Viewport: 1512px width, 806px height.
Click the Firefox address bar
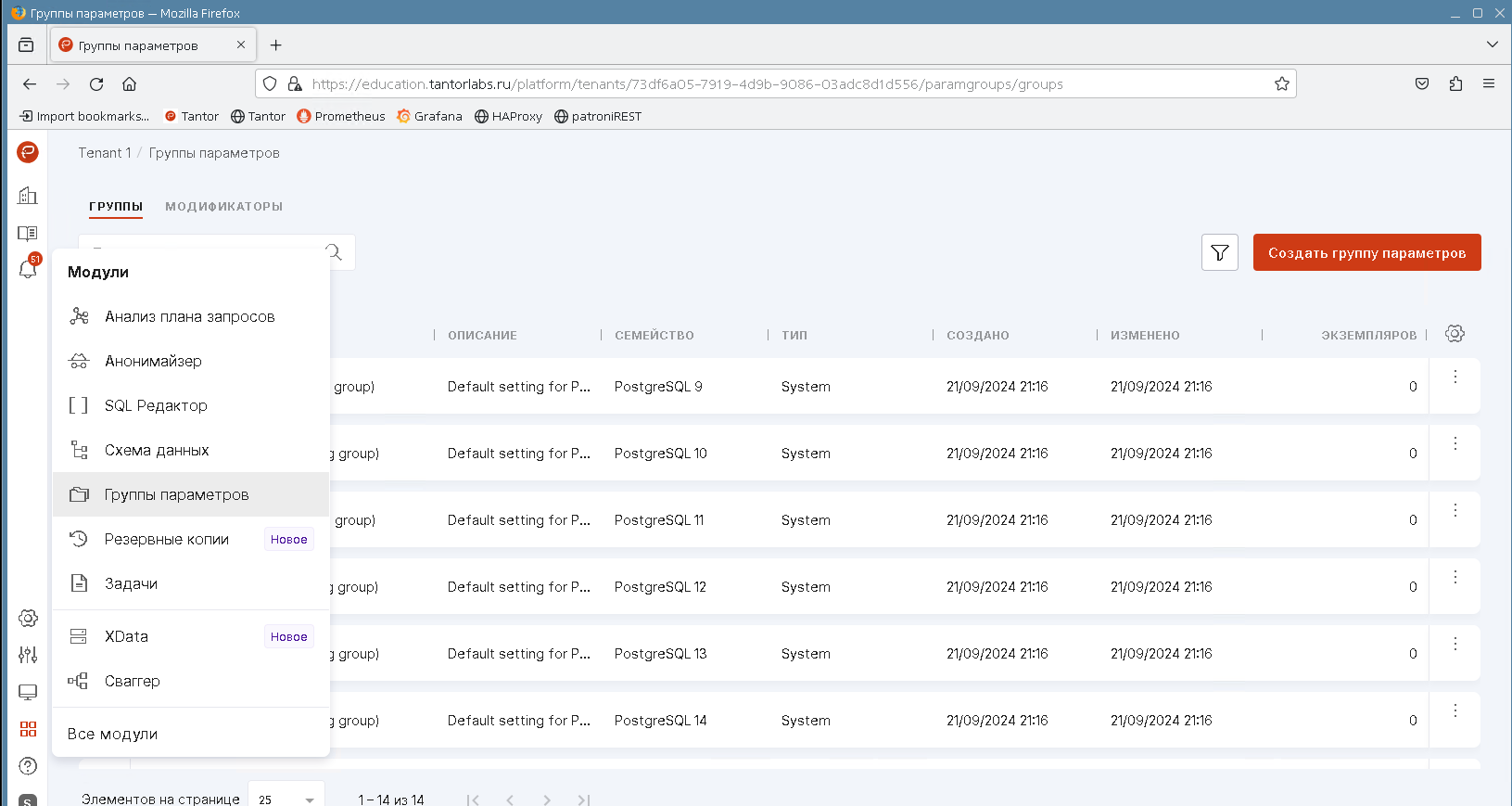686,84
